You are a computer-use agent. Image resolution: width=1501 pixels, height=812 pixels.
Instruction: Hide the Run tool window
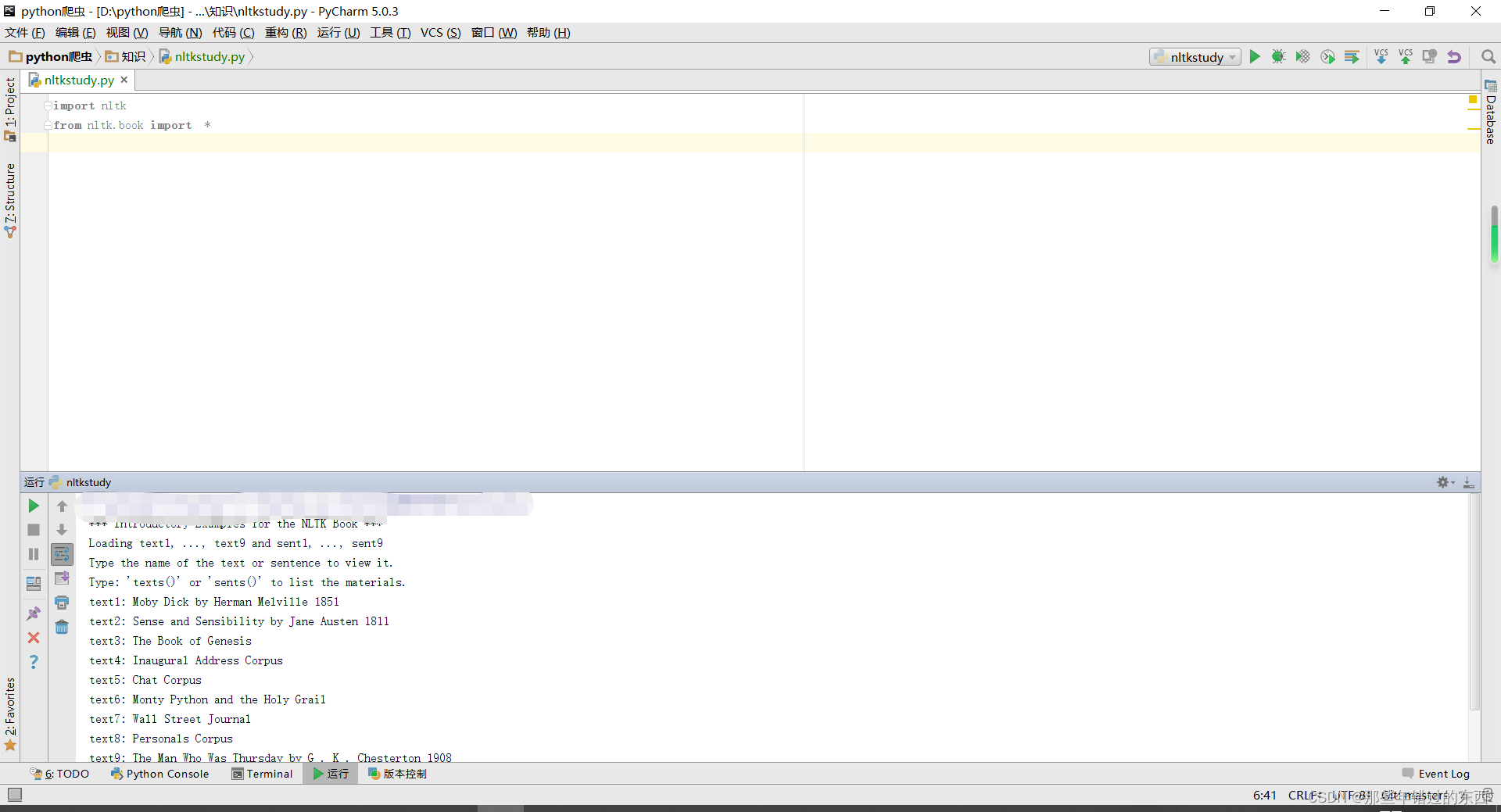pyautogui.click(x=1469, y=482)
